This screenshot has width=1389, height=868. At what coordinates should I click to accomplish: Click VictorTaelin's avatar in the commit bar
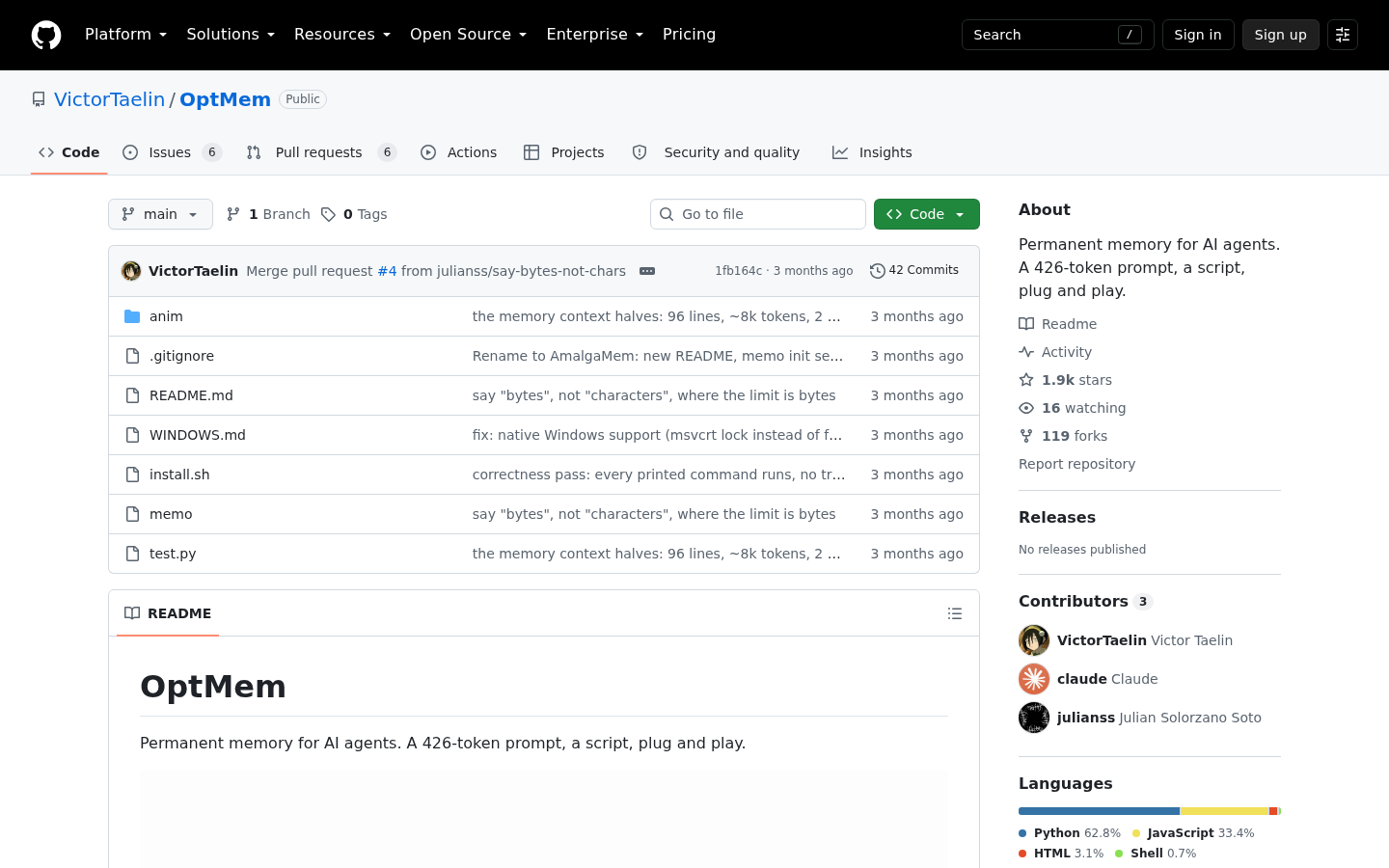tap(131, 271)
